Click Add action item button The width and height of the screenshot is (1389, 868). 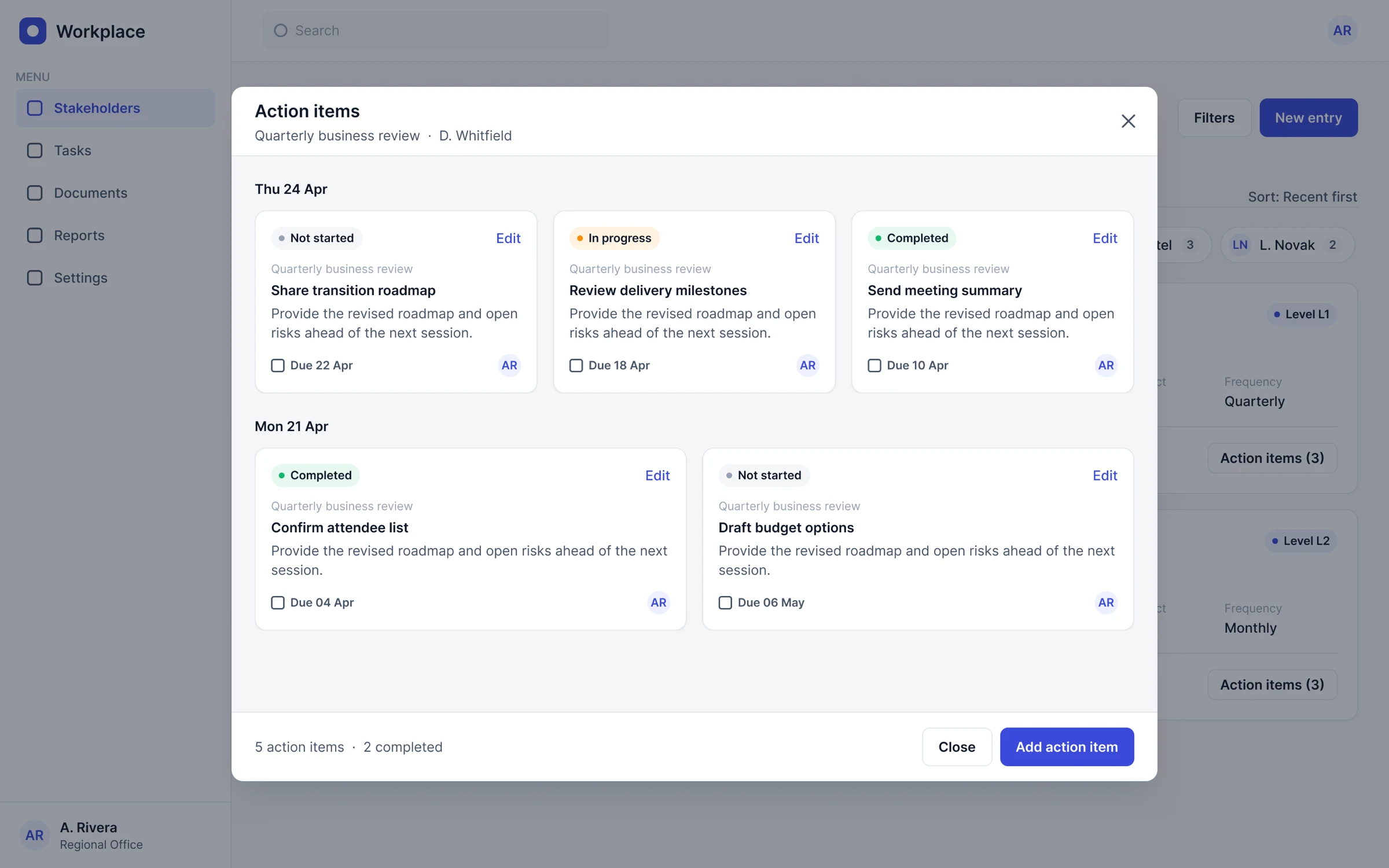tap(1067, 747)
